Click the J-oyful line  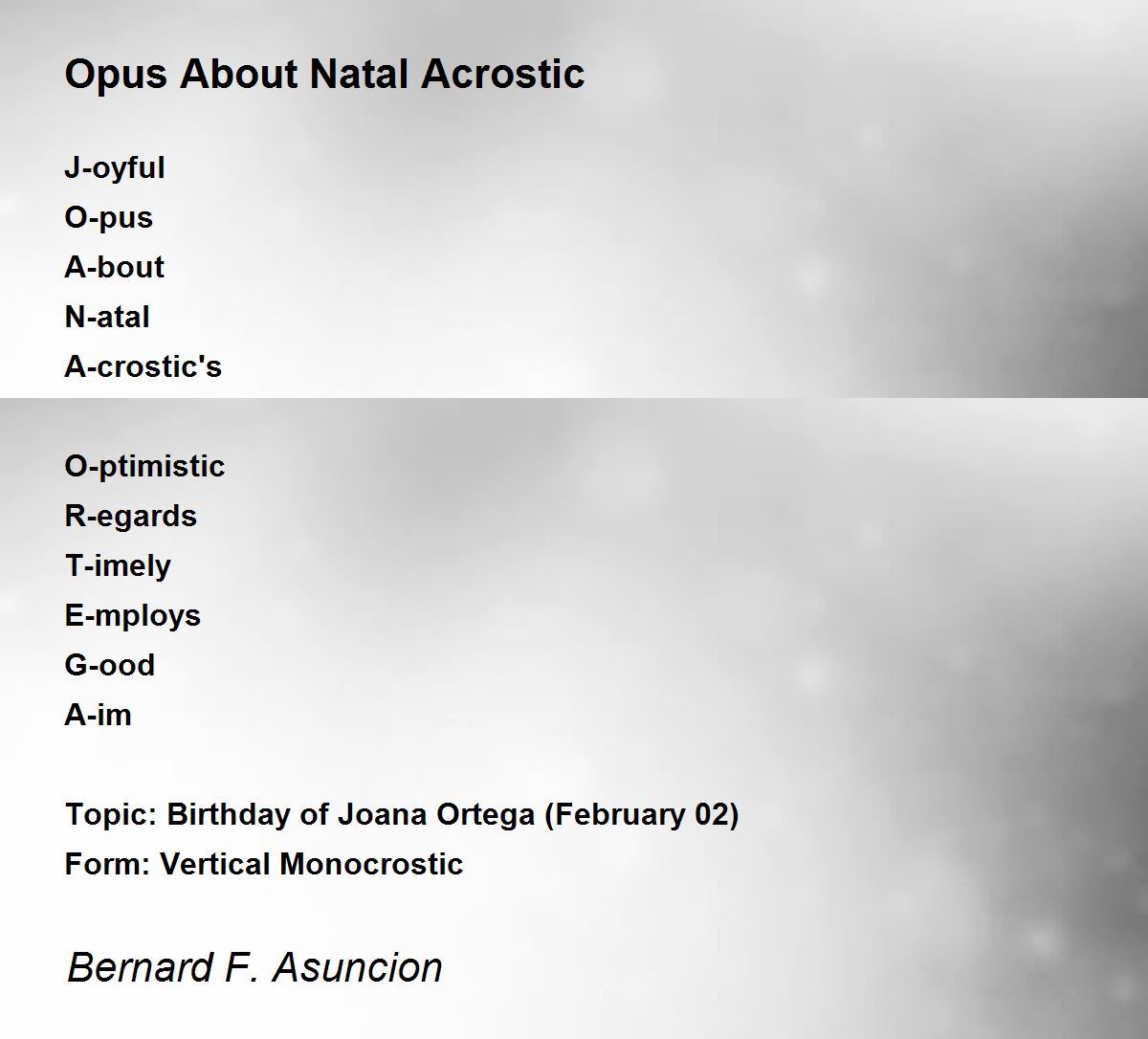(x=115, y=168)
